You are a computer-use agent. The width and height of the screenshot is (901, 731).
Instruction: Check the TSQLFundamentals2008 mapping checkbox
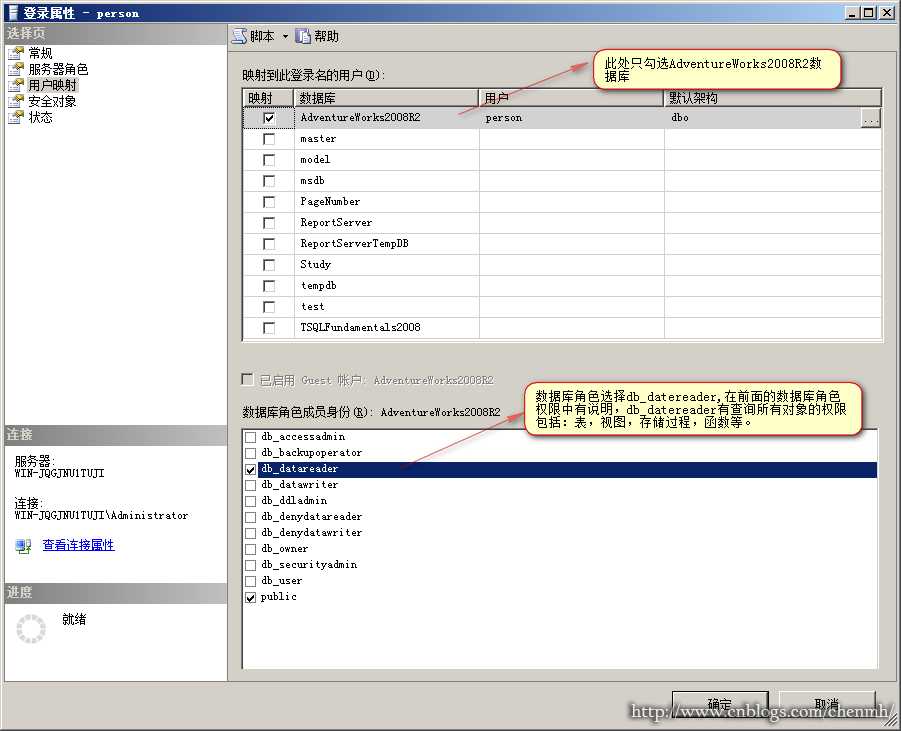click(268, 328)
